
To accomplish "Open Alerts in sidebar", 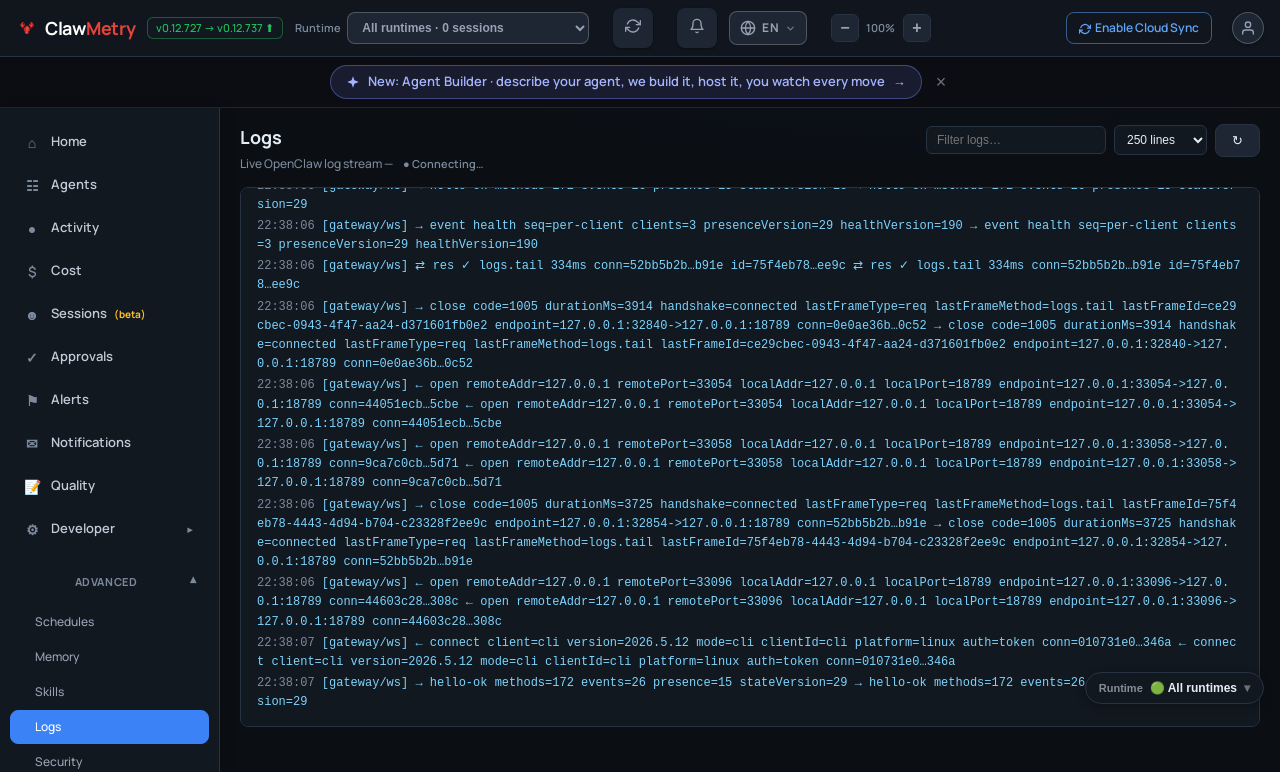I will coord(110,400).
